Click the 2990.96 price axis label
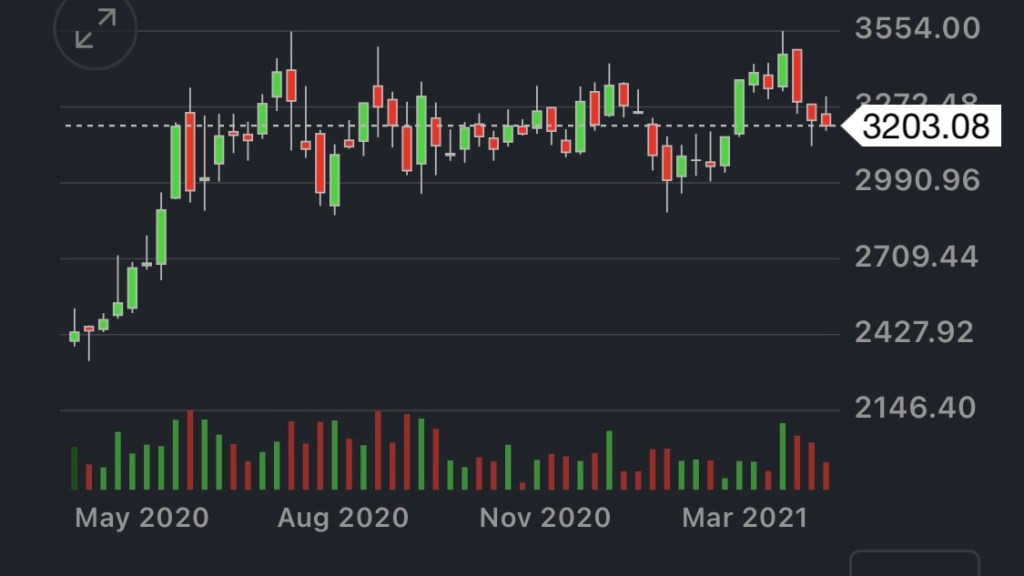This screenshot has height=576, width=1024. pos(917,181)
